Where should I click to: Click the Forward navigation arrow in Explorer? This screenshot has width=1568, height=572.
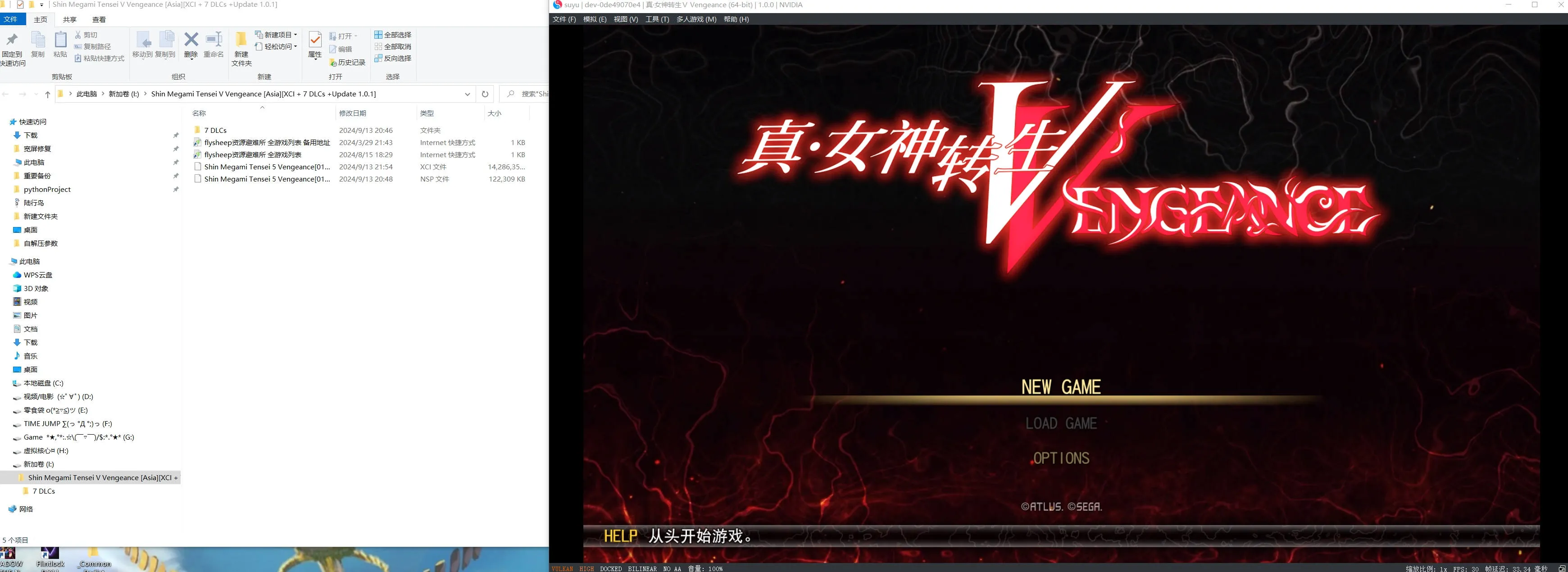[x=23, y=94]
